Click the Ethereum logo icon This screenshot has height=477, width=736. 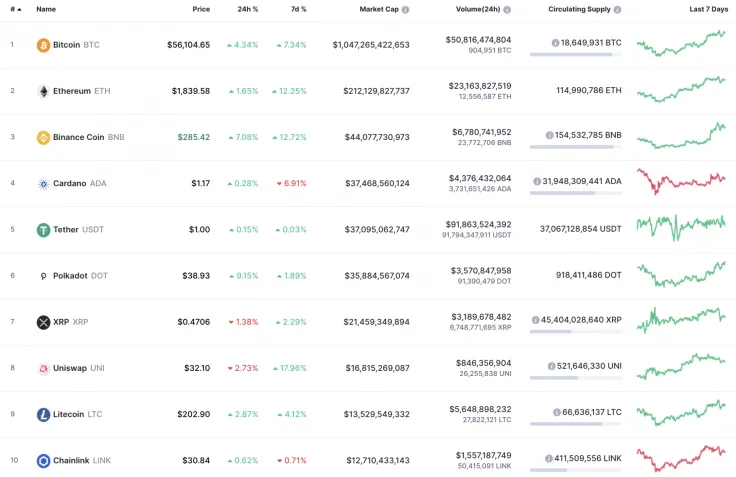[43, 91]
